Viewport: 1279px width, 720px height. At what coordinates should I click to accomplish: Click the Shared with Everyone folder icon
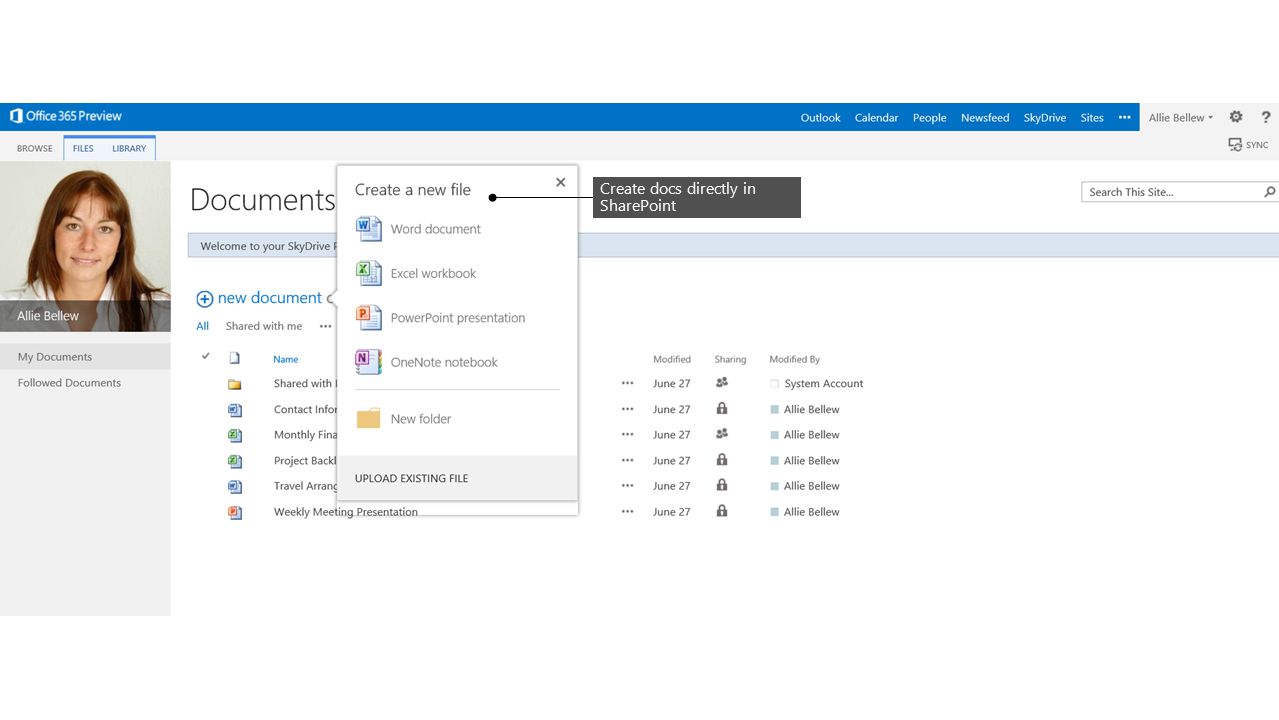pyautogui.click(x=235, y=384)
